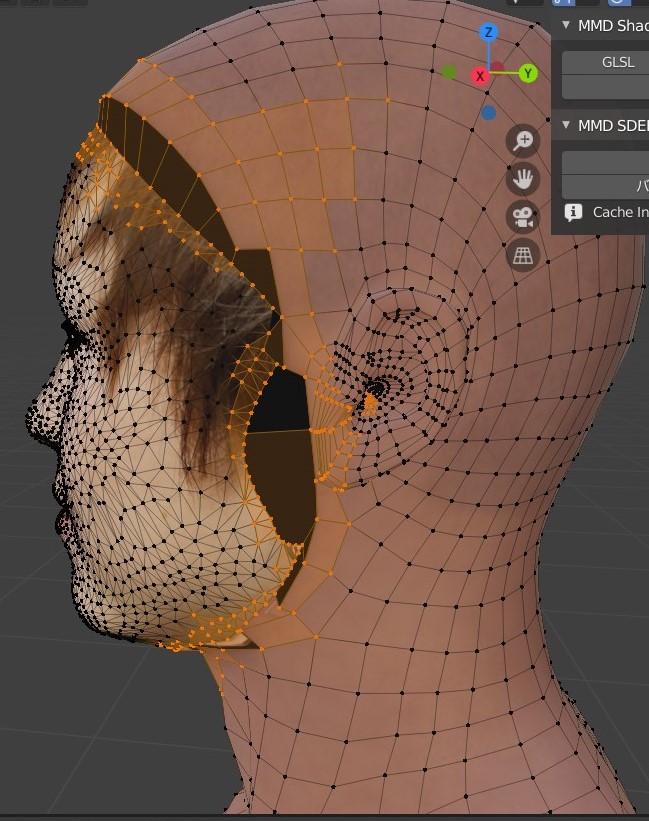Snap view to negative Y dark green dot
Screen dimensions: 649x821
pos(449,72)
